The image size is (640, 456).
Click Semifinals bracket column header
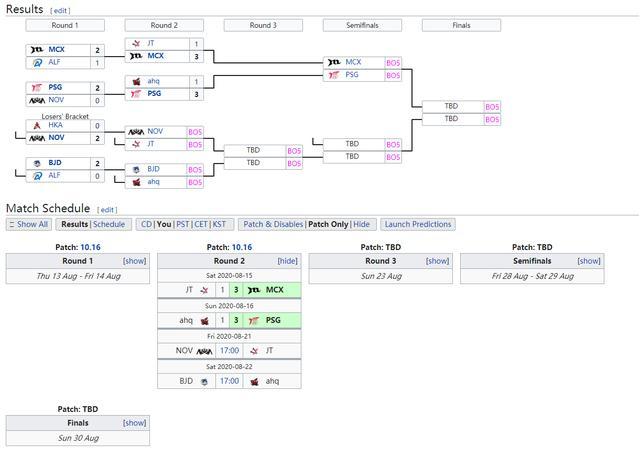362,25
